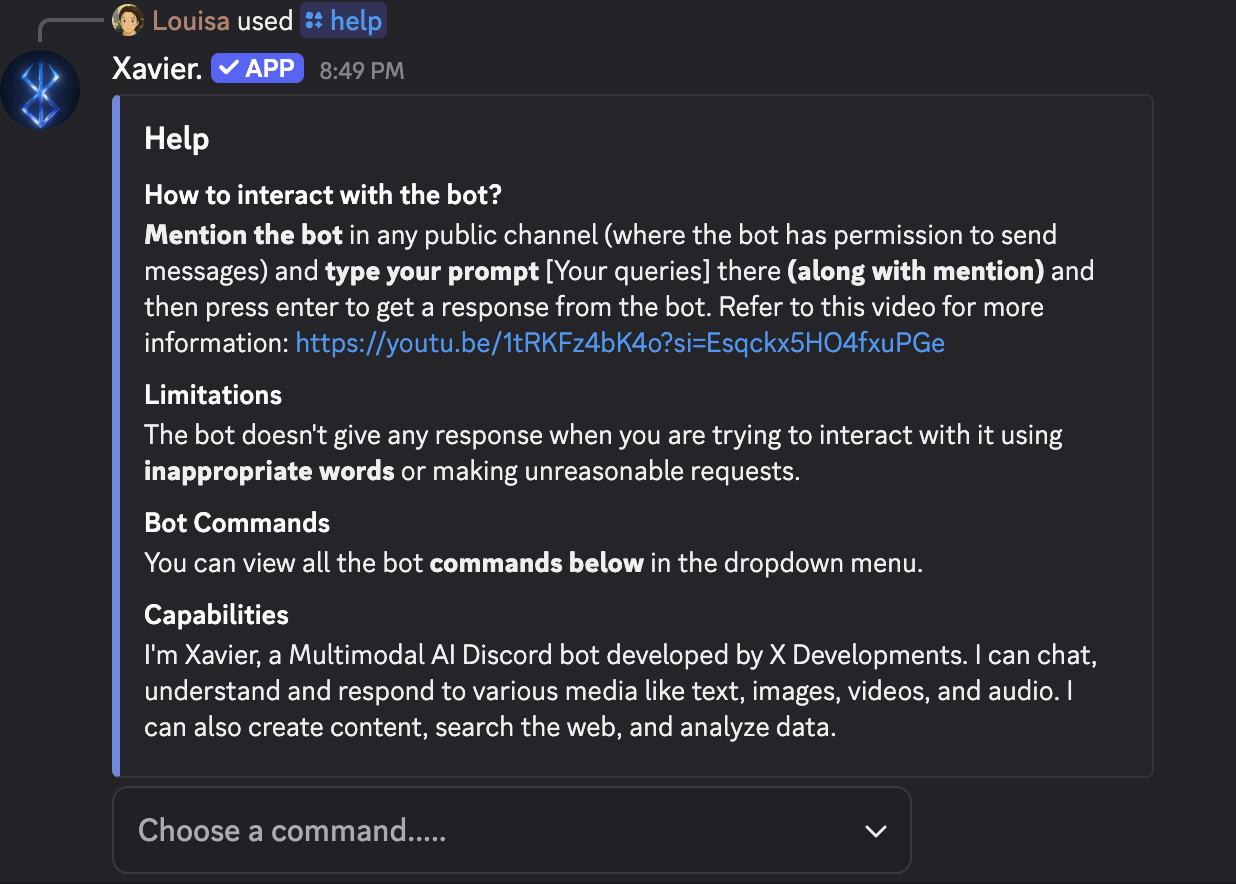Open the youtu.be video link

click(620, 343)
